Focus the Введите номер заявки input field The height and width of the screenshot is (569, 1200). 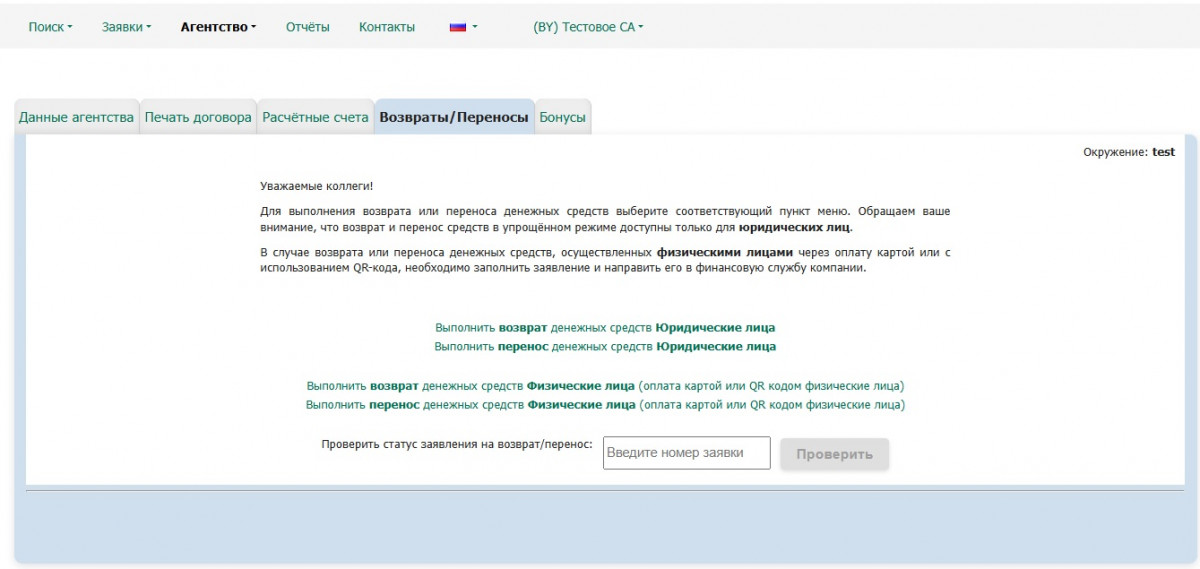click(x=686, y=453)
